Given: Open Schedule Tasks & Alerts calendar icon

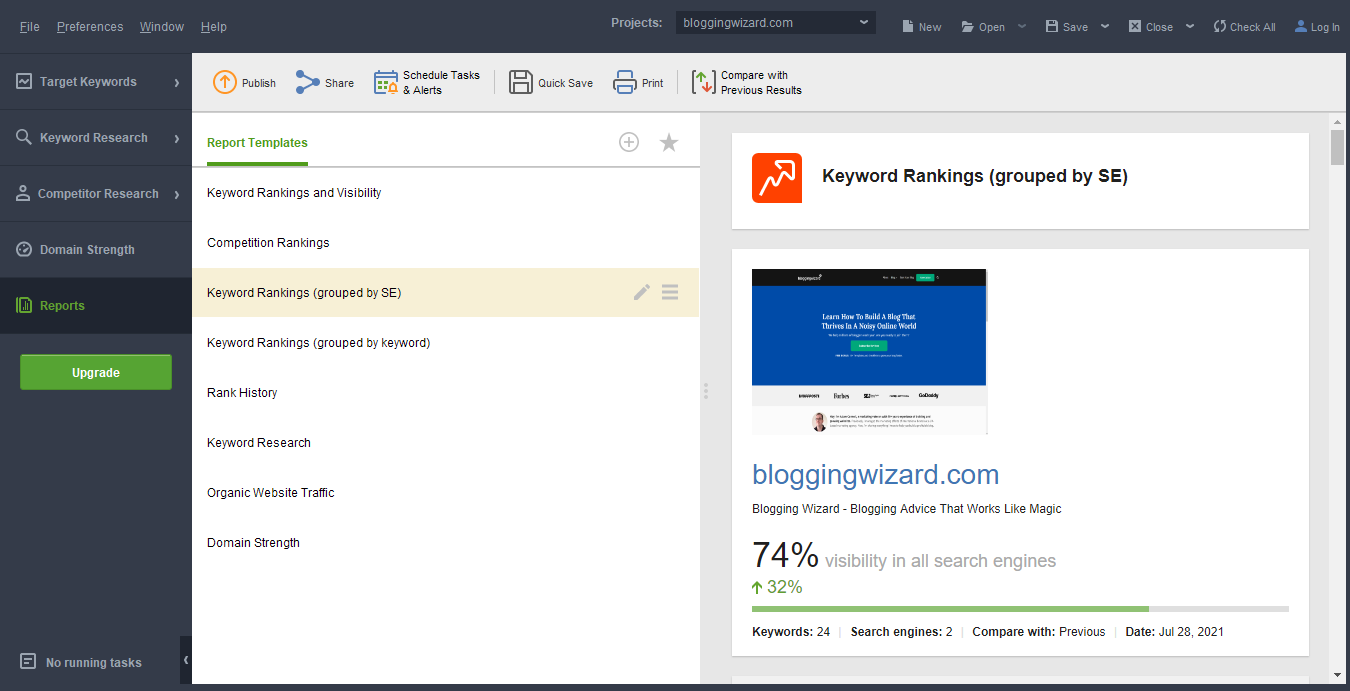Looking at the screenshot, I should point(385,83).
